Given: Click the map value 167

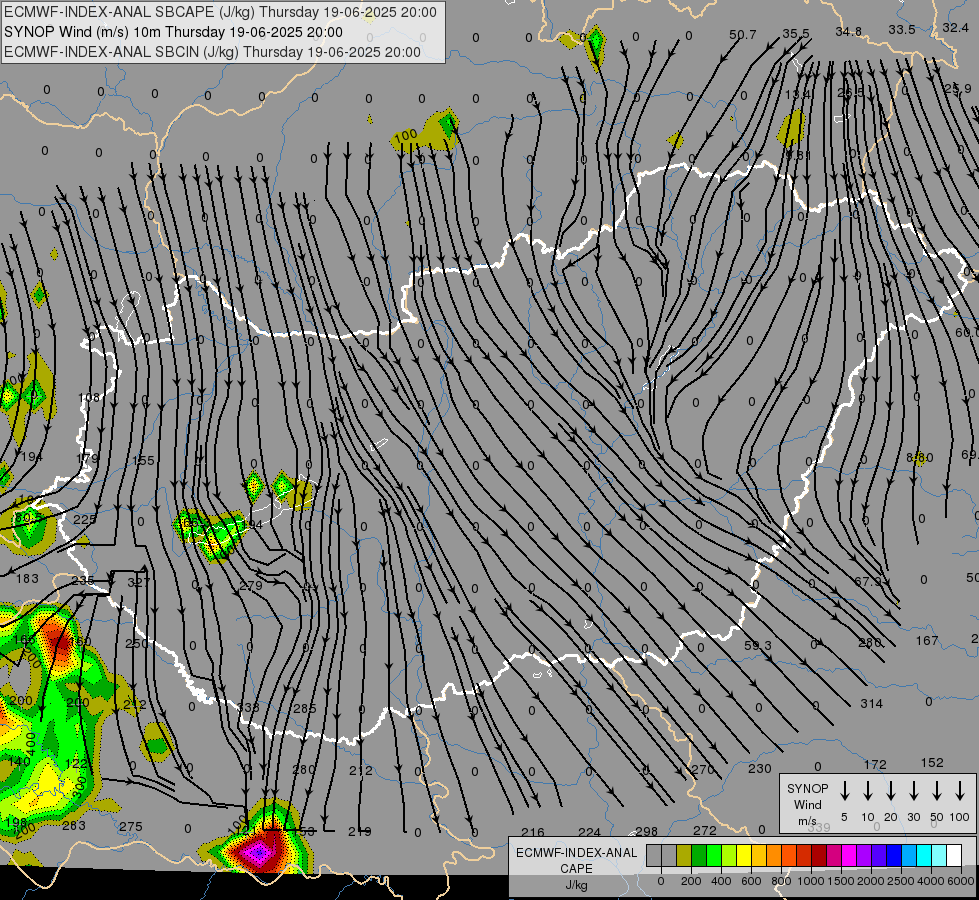Looking at the screenshot, I should [x=927, y=640].
